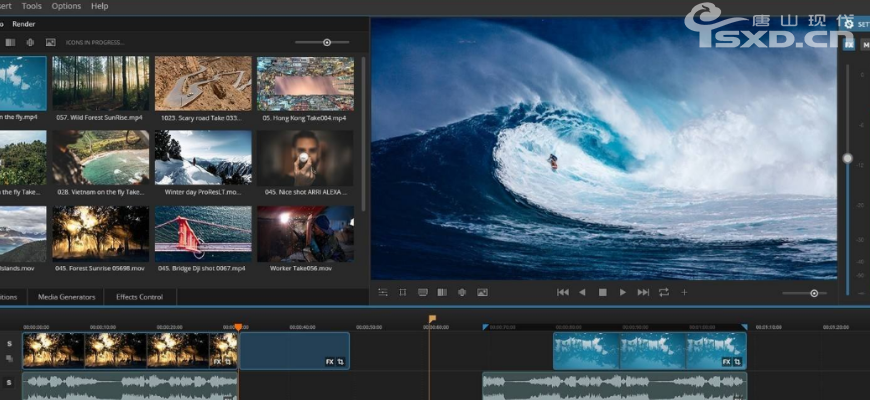Screen dimensions: 870x400
Task: Click the Stop button under the preview
Action: click(602, 292)
